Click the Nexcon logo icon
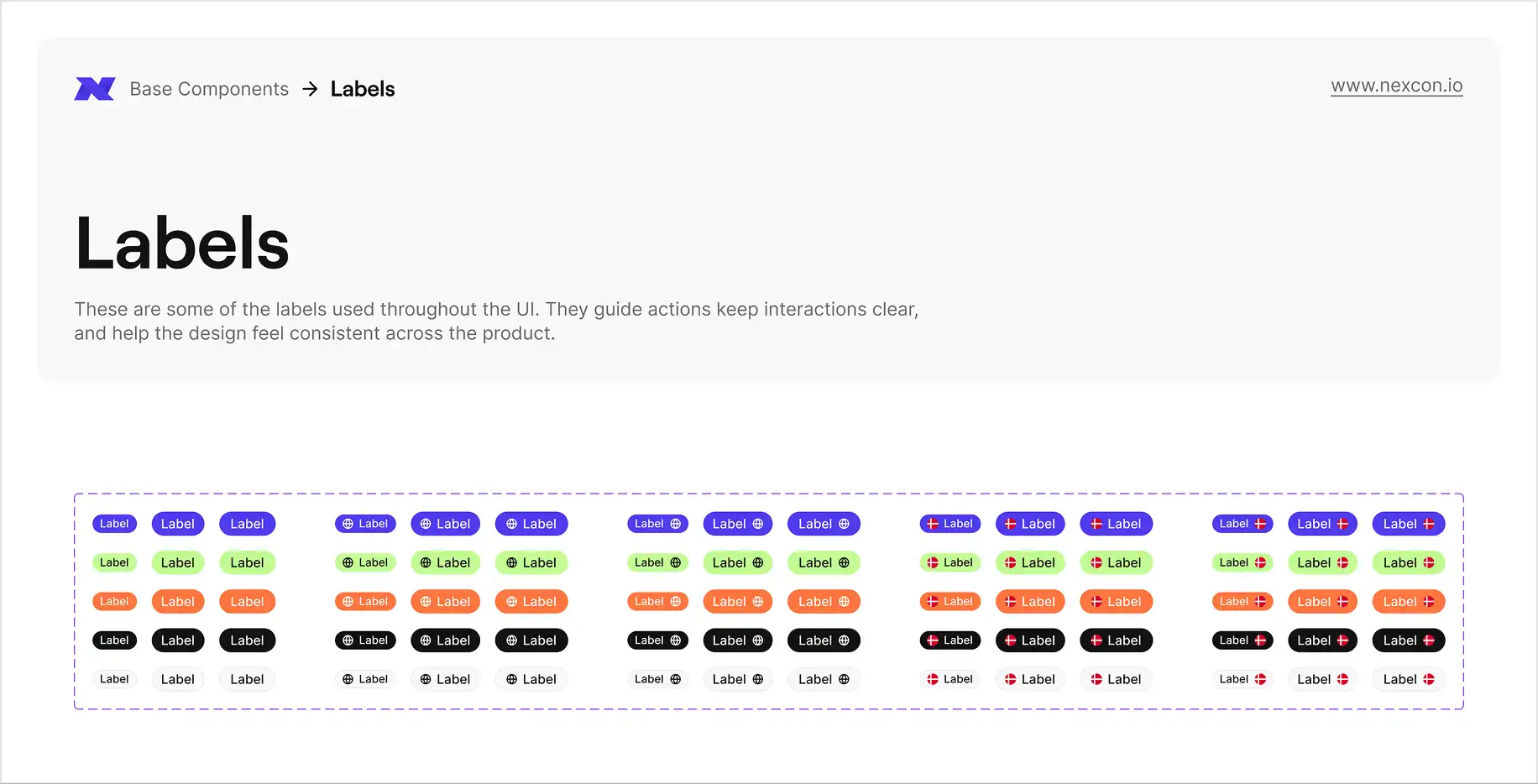This screenshot has height=784, width=1538. [x=95, y=88]
